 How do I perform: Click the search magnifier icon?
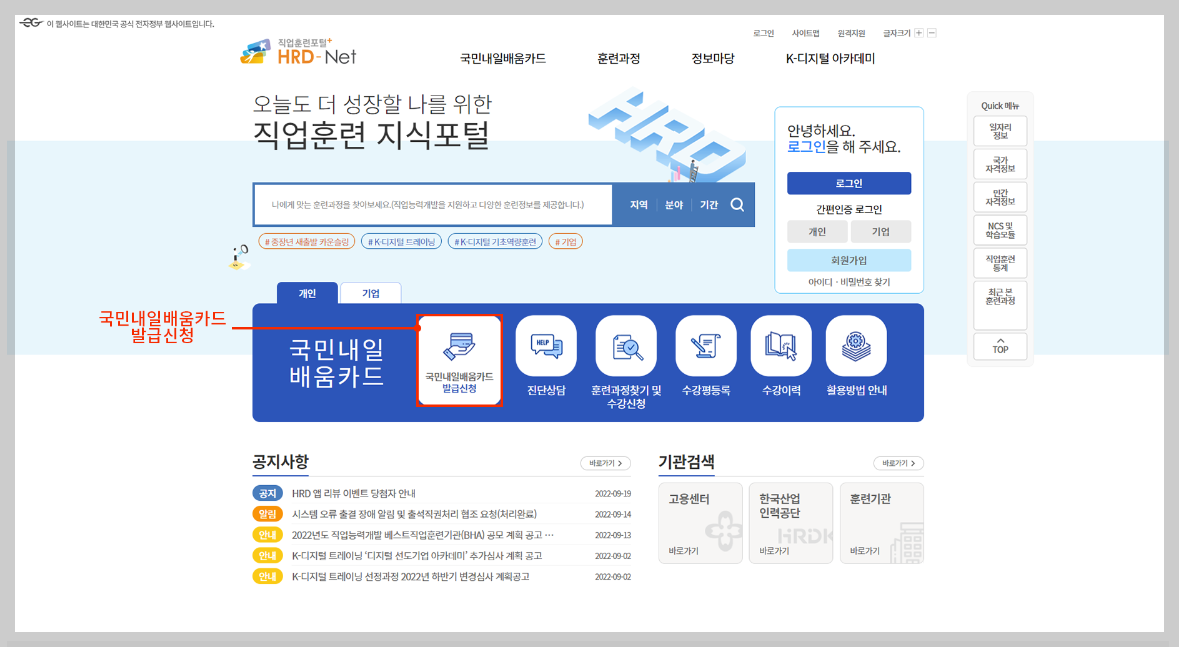click(738, 205)
